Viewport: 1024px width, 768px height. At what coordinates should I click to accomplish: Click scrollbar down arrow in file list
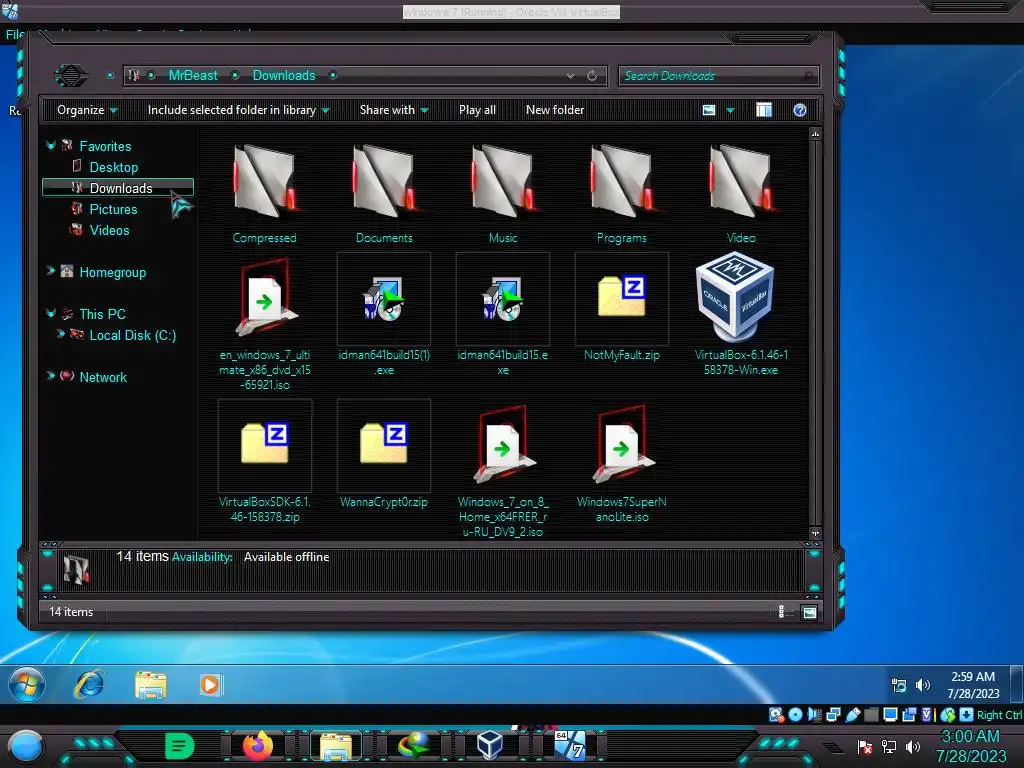(x=815, y=534)
